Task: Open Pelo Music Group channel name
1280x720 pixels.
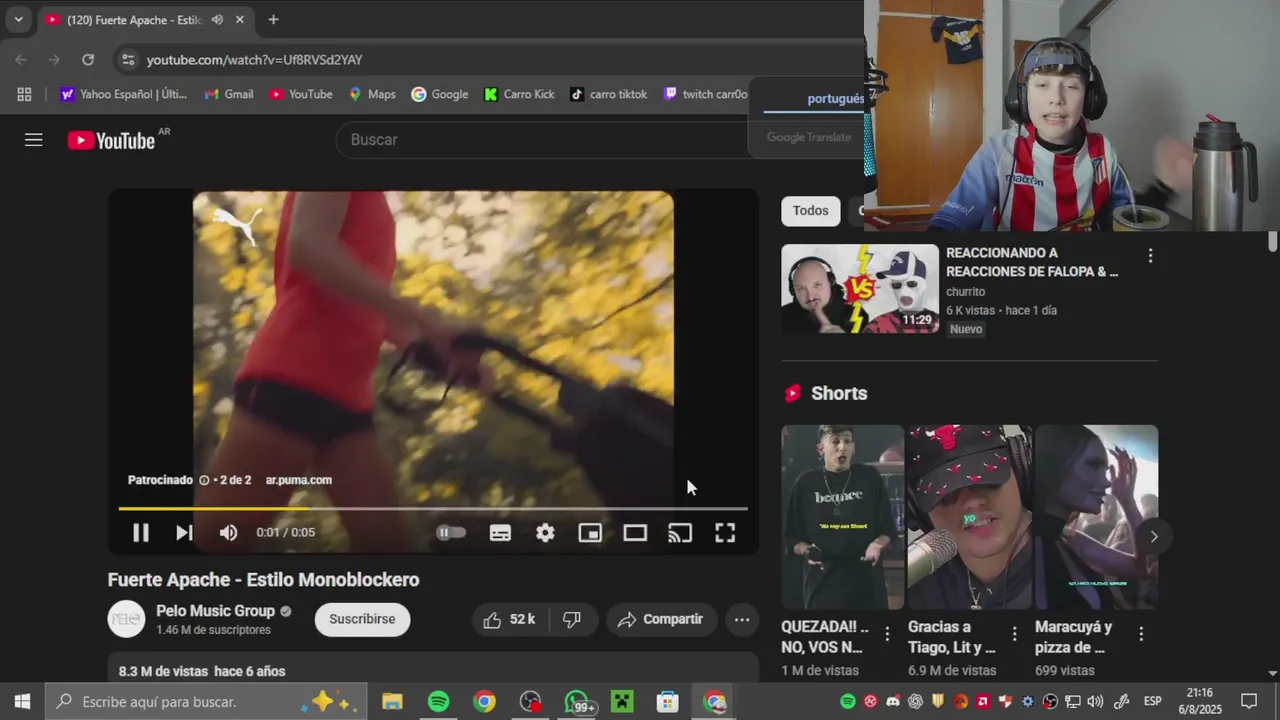Action: [215, 611]
